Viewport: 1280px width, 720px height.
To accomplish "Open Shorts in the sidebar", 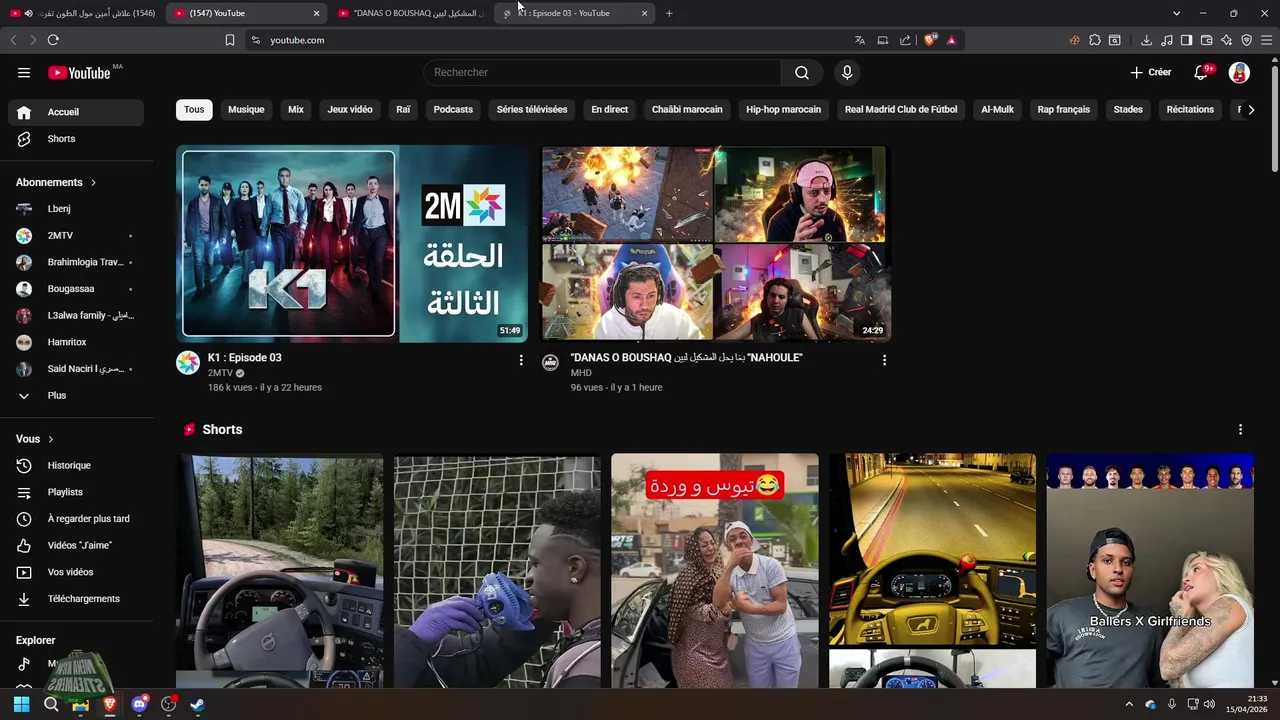I will point(76,139).
